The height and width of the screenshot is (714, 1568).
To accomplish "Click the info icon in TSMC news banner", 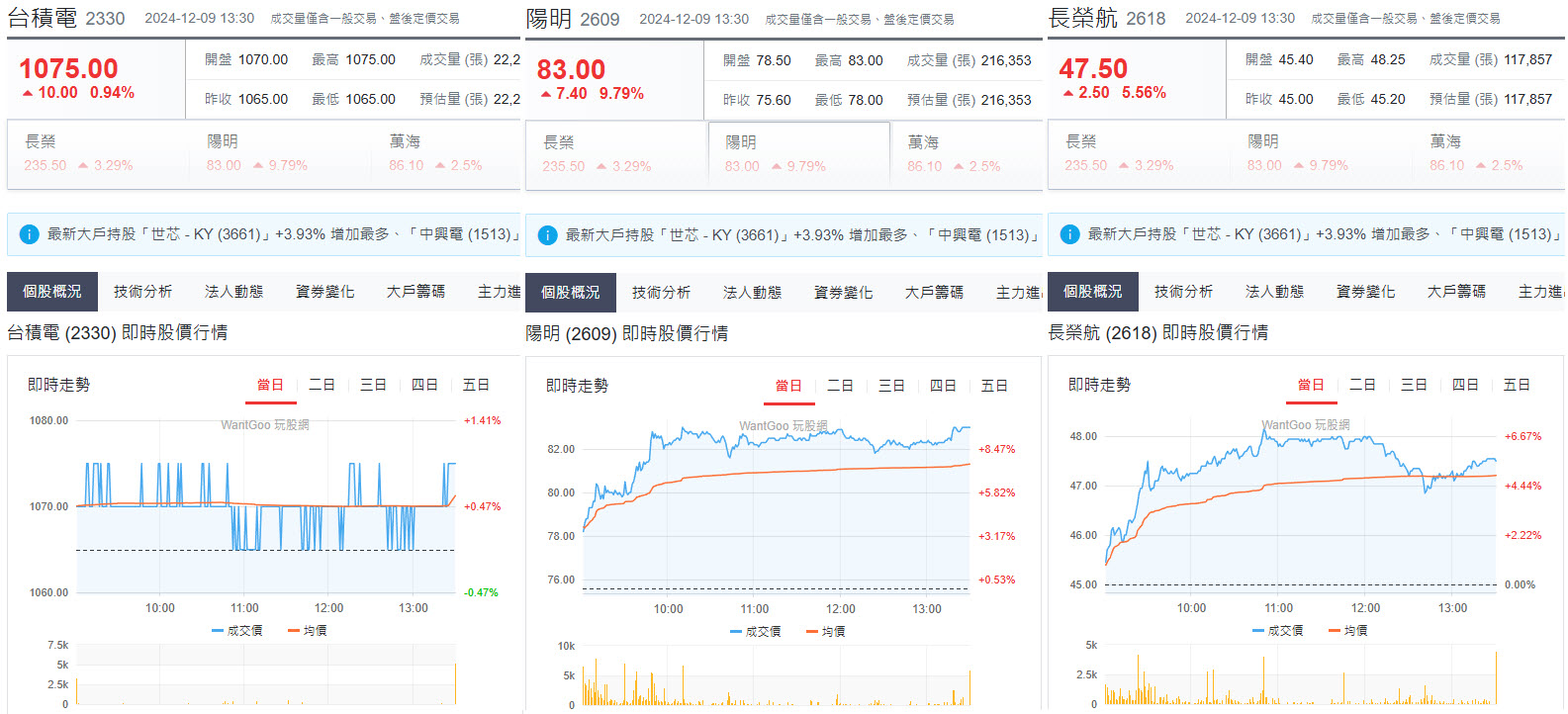I will click(29, 234).
